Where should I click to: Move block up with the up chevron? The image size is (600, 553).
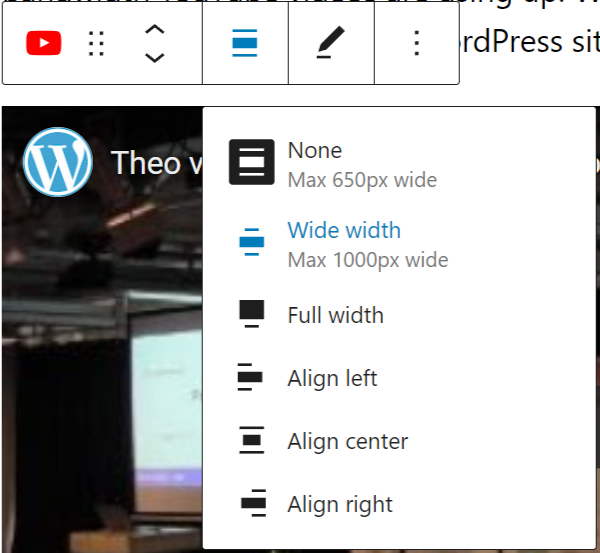click(155, 30)
